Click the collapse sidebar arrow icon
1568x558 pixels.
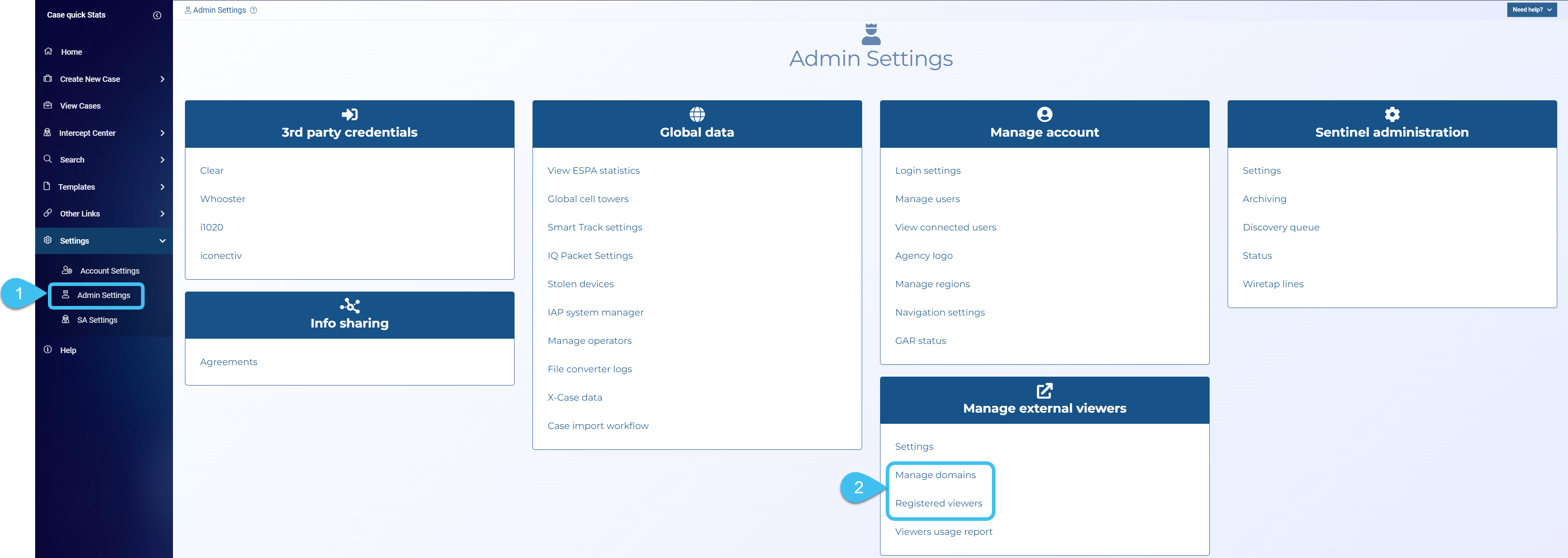click(x=157, y=15)
